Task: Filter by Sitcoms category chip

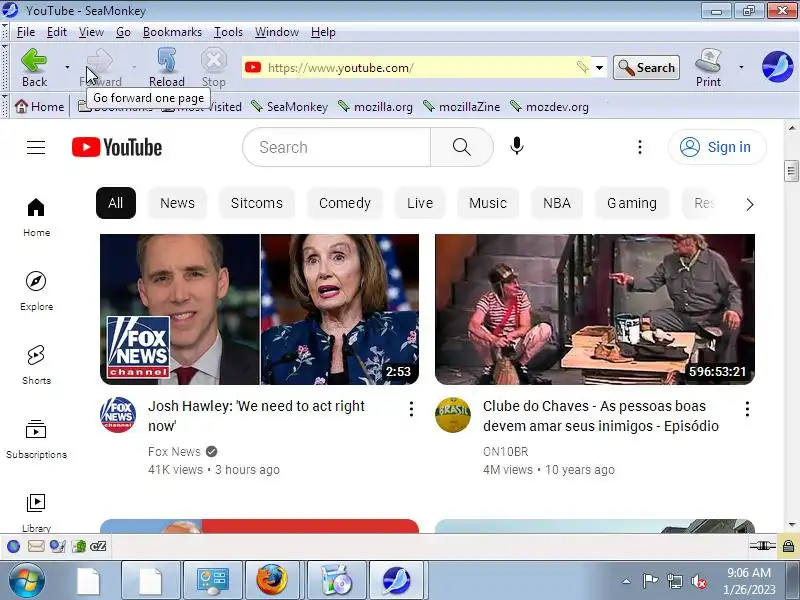Action: [x=257, y=203]
